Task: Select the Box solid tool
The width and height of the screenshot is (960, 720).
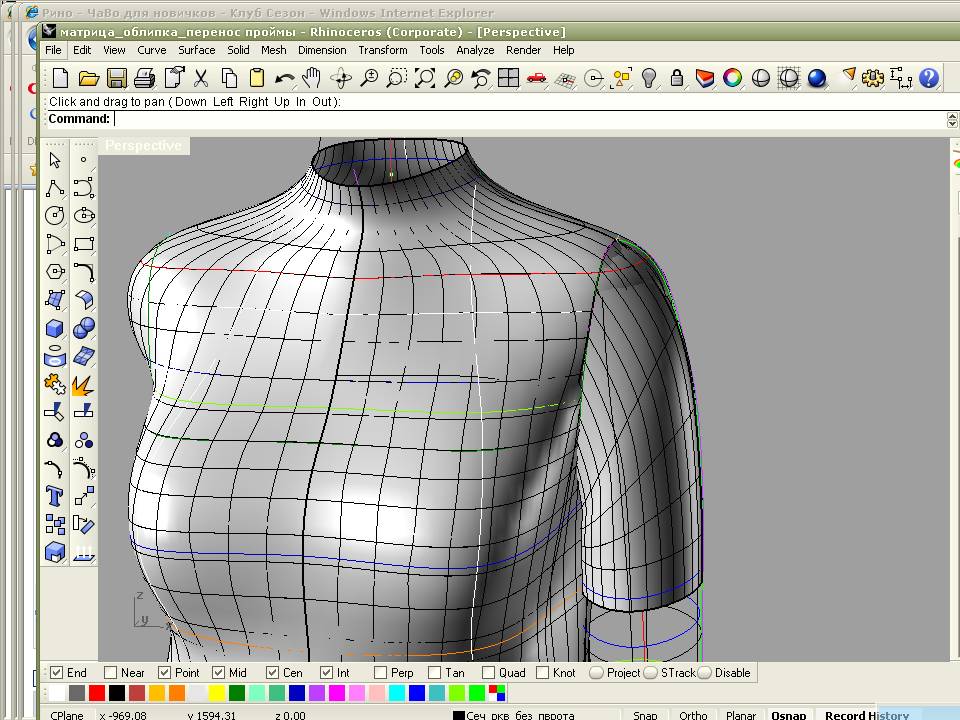Action: [x=55, y=328]
